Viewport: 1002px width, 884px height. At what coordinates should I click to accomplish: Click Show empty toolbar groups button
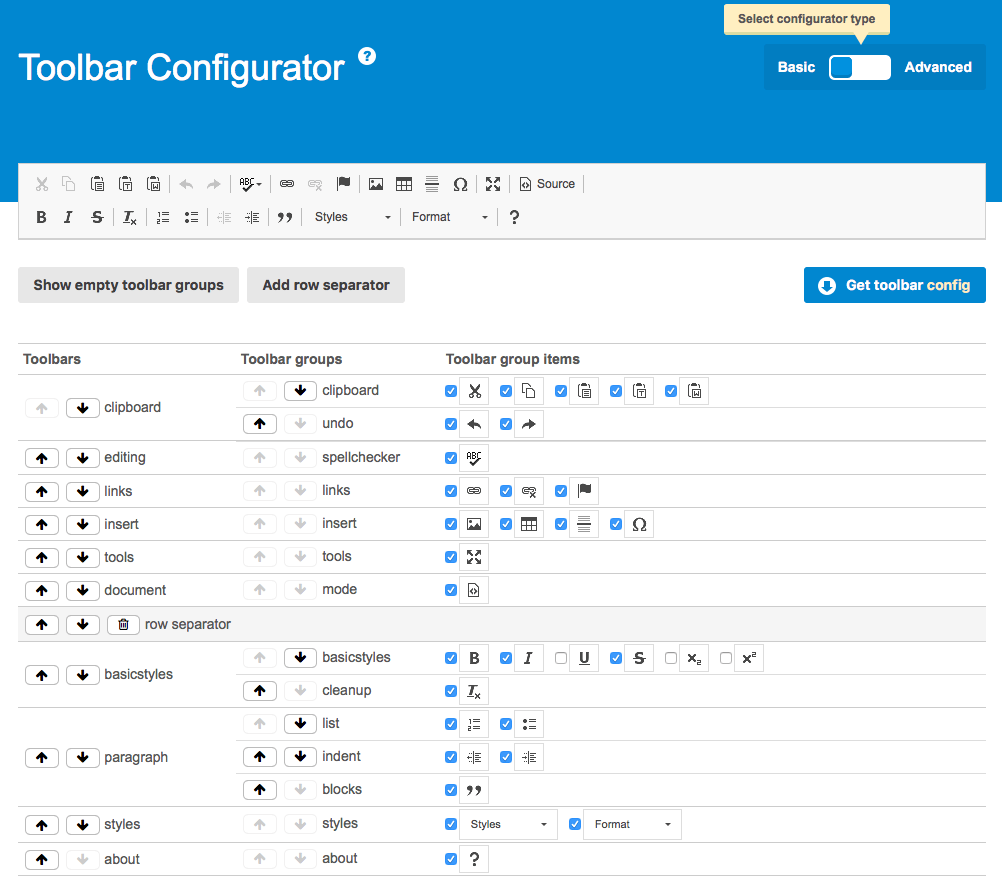128,285
